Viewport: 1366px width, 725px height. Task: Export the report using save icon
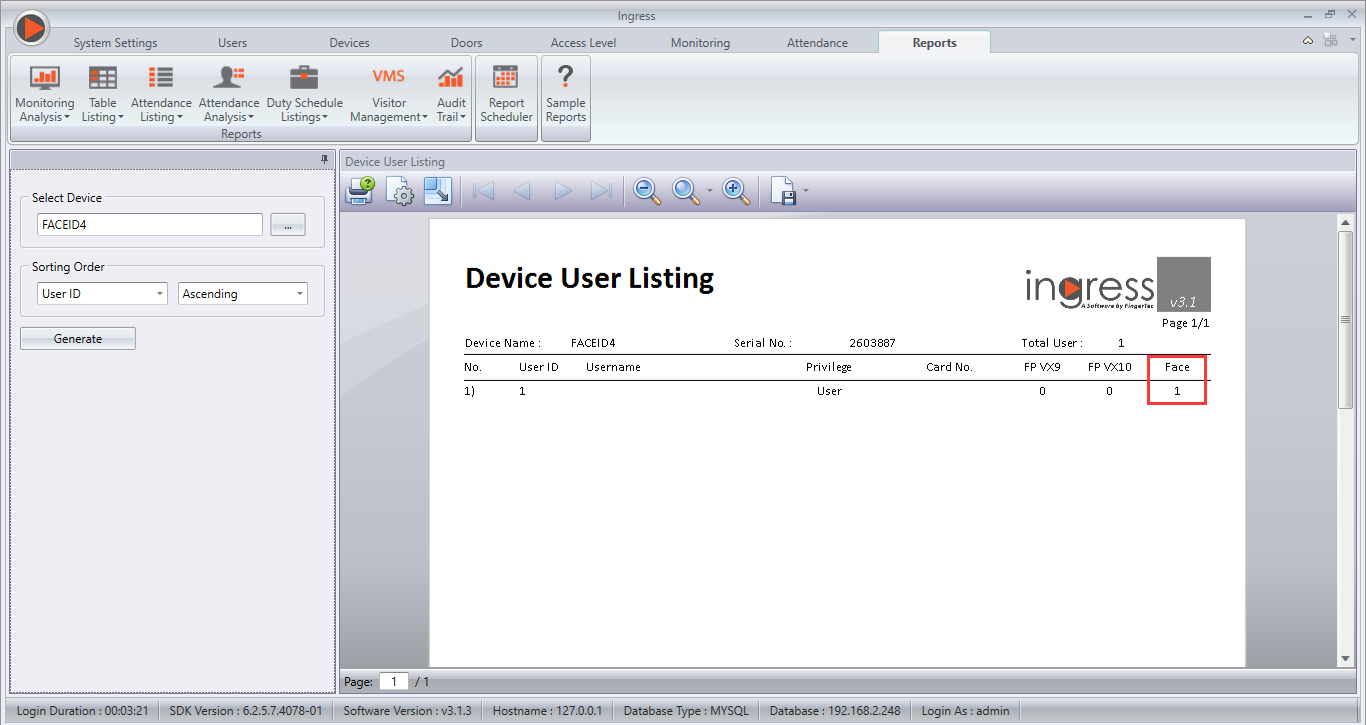(783, 190)
